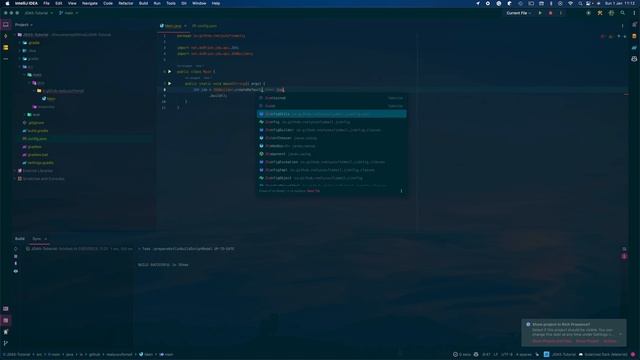Run the Current File configuration
This screenshot has height=360, width=640.
pyautogui.click(x=540, y=13)
